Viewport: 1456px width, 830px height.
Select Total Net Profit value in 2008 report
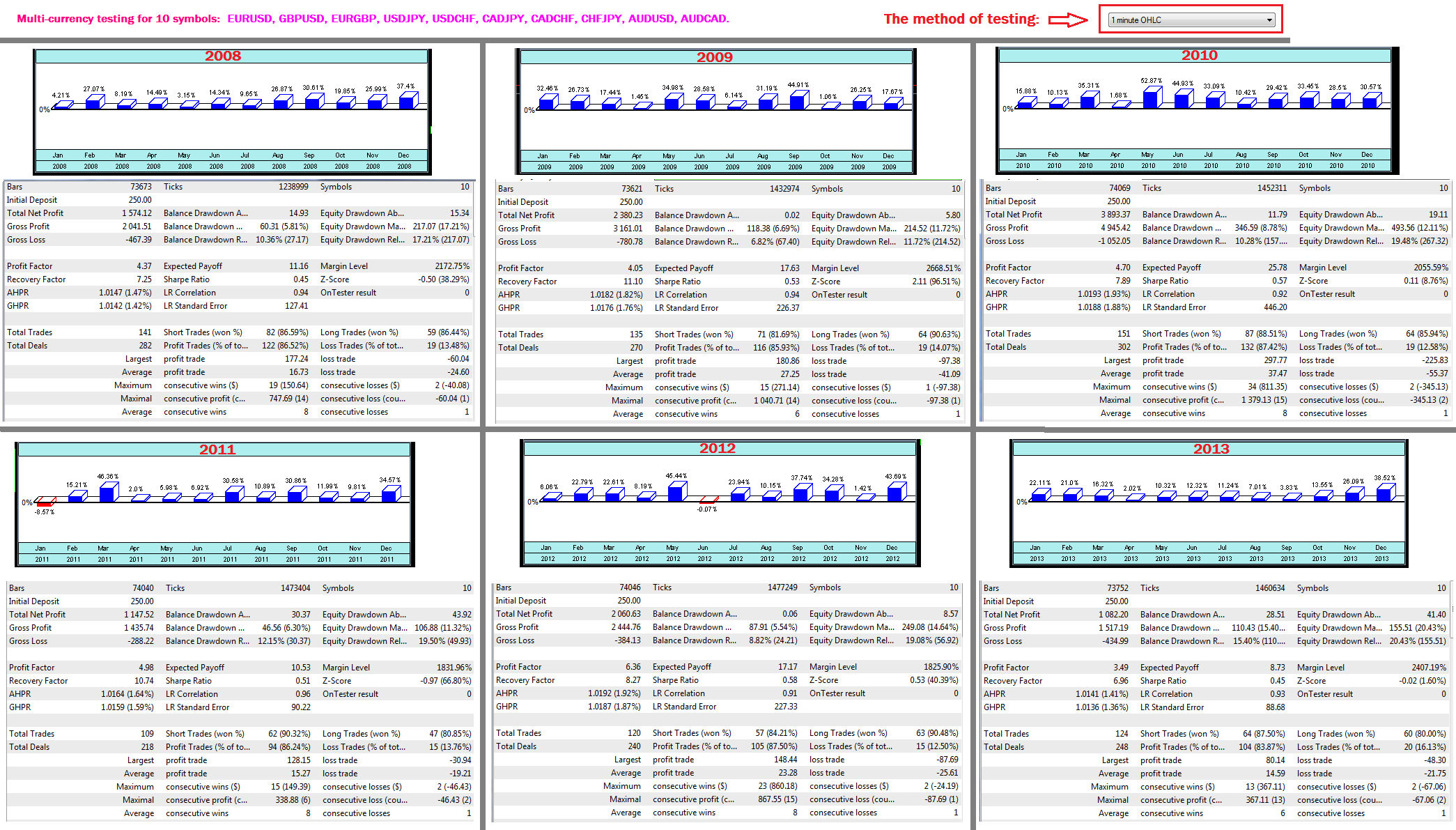pyautogui.click(x=137, y=213)
